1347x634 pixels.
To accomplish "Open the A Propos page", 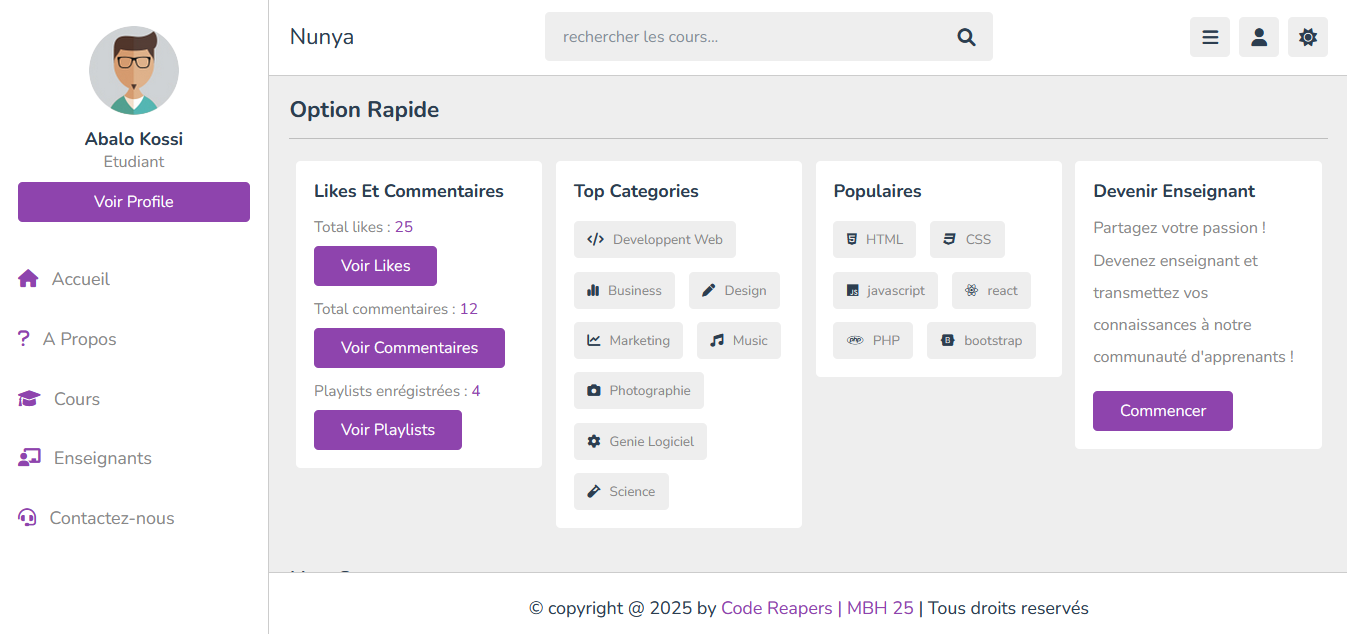I will (79, 339).
